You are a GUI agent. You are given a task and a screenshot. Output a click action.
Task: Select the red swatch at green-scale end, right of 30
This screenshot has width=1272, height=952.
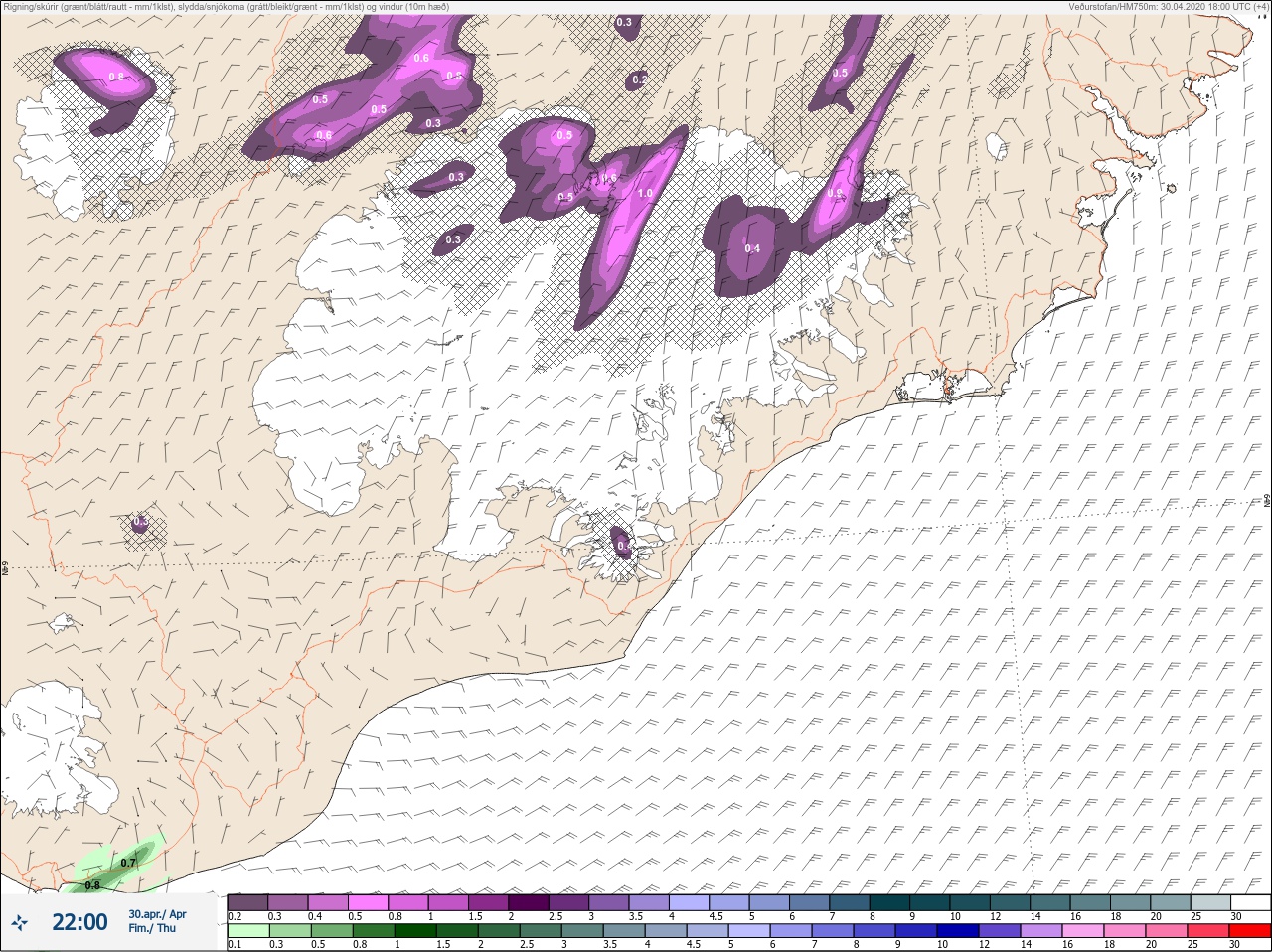click(x=1250, y=930)
